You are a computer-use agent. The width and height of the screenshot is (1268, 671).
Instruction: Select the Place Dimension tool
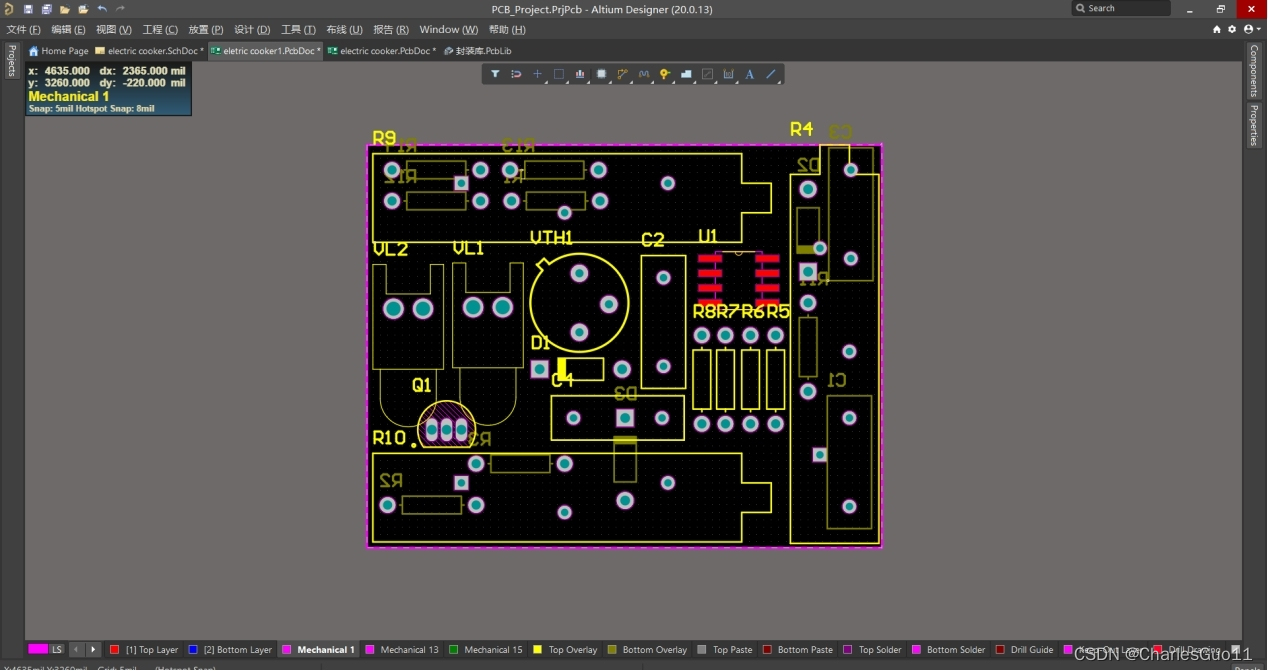(728, 74)
